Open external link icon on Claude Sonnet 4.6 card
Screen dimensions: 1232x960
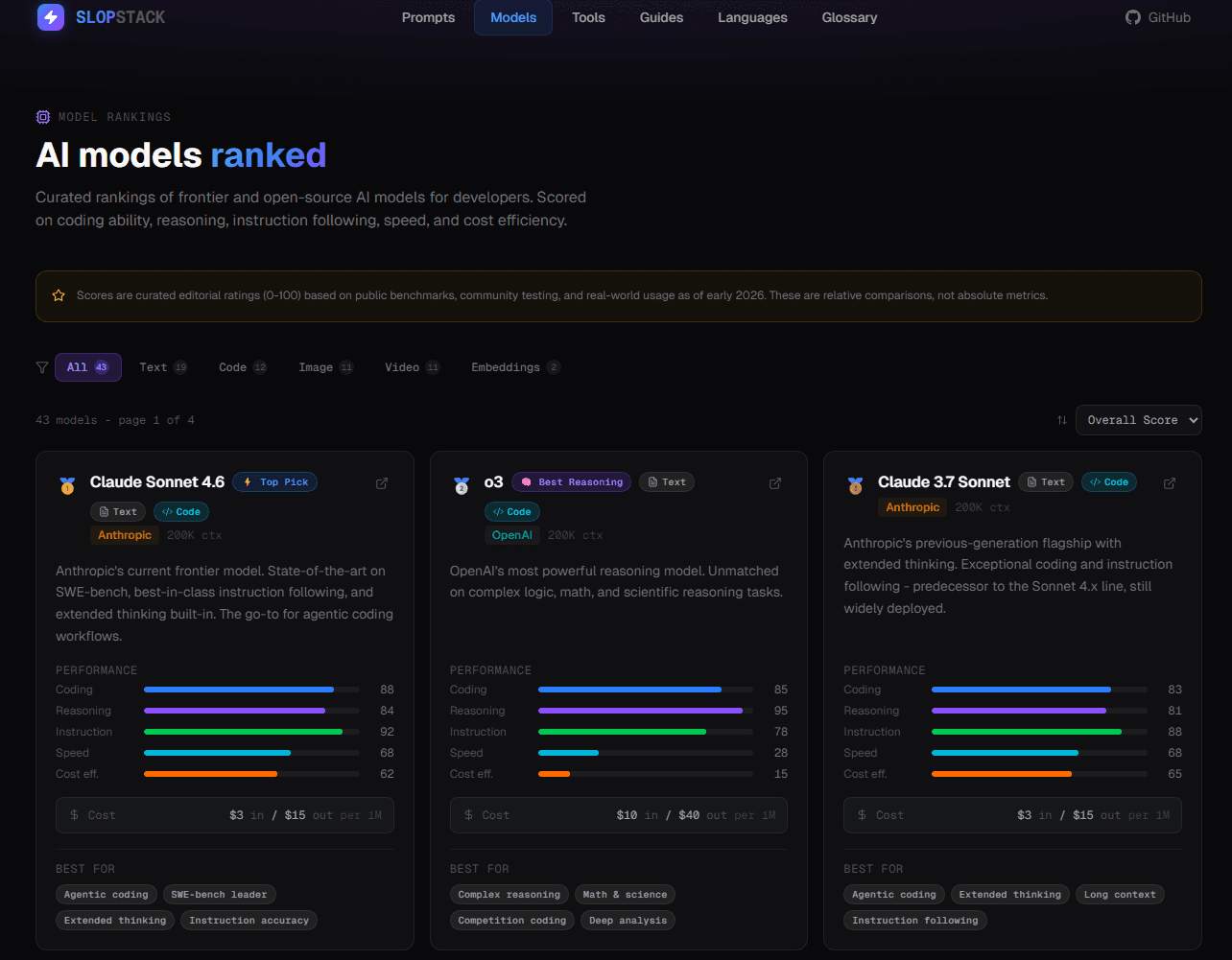[382, 483]
